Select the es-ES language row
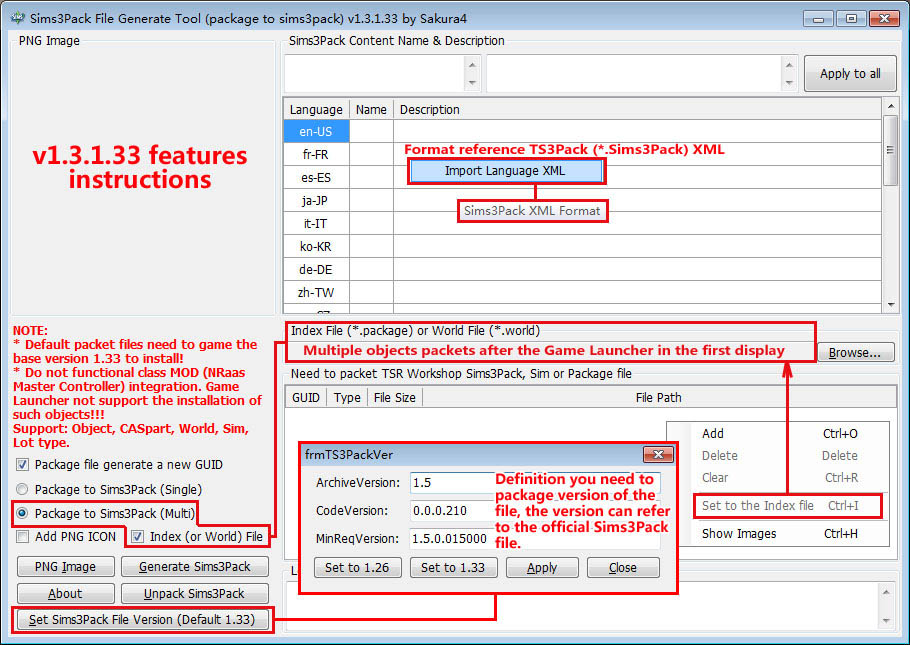This screenshot has width=910, height=645. coord(583,177)
